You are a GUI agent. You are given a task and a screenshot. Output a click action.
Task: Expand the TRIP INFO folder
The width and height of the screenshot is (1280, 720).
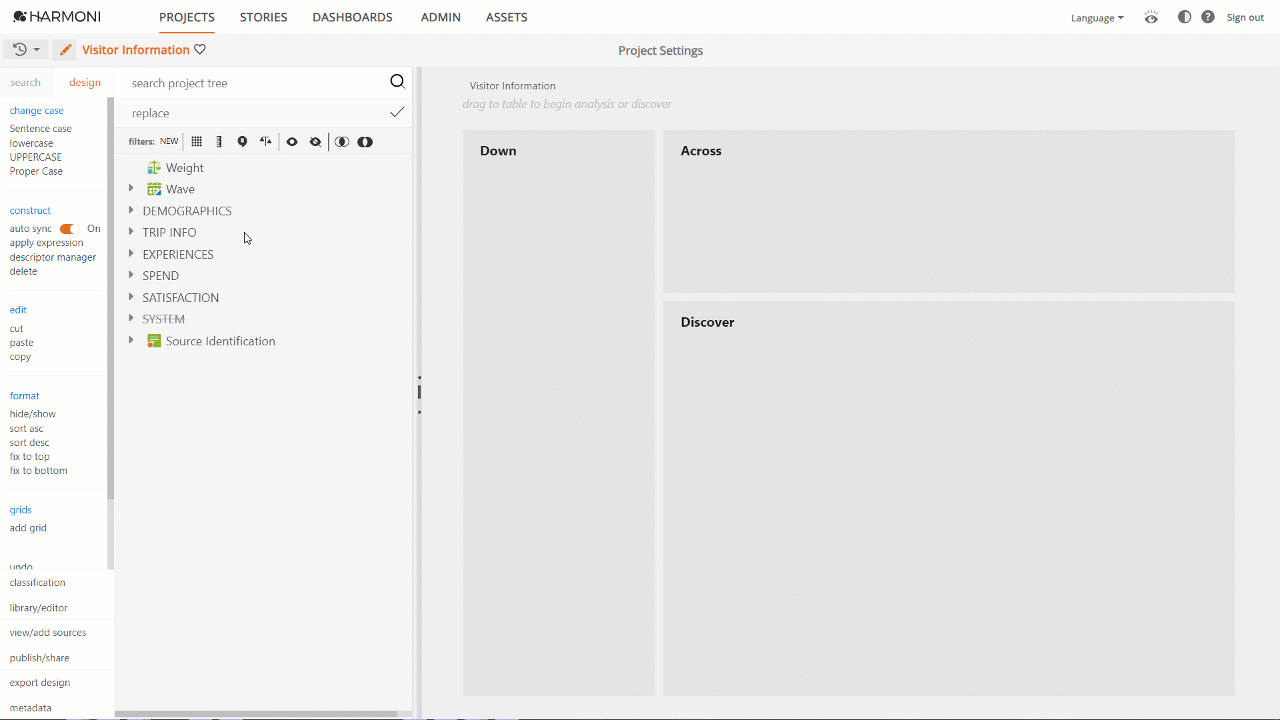pyautogui.click(x=131, y=231)
